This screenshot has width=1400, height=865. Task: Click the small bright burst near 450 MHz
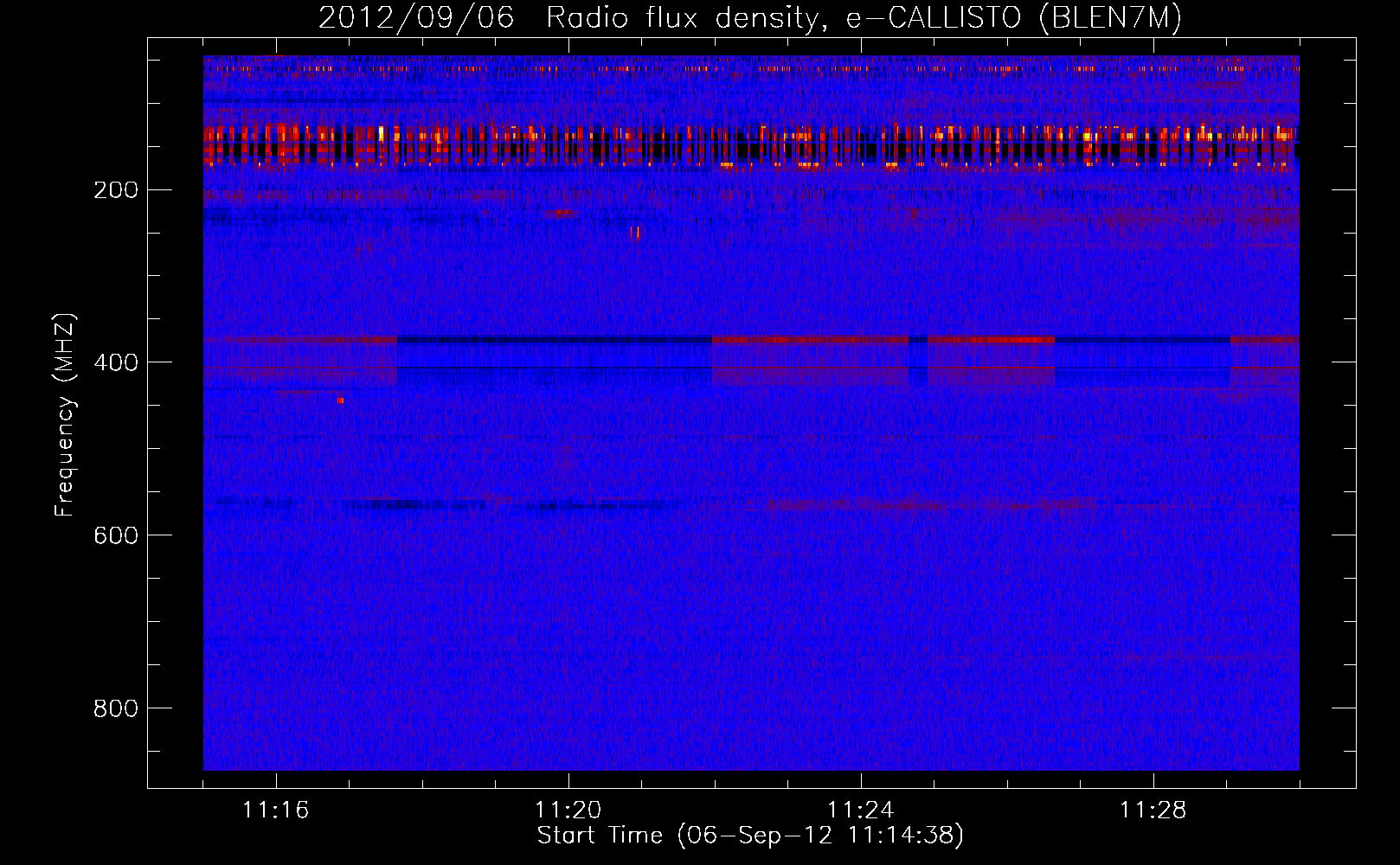(x=340, y=400)
